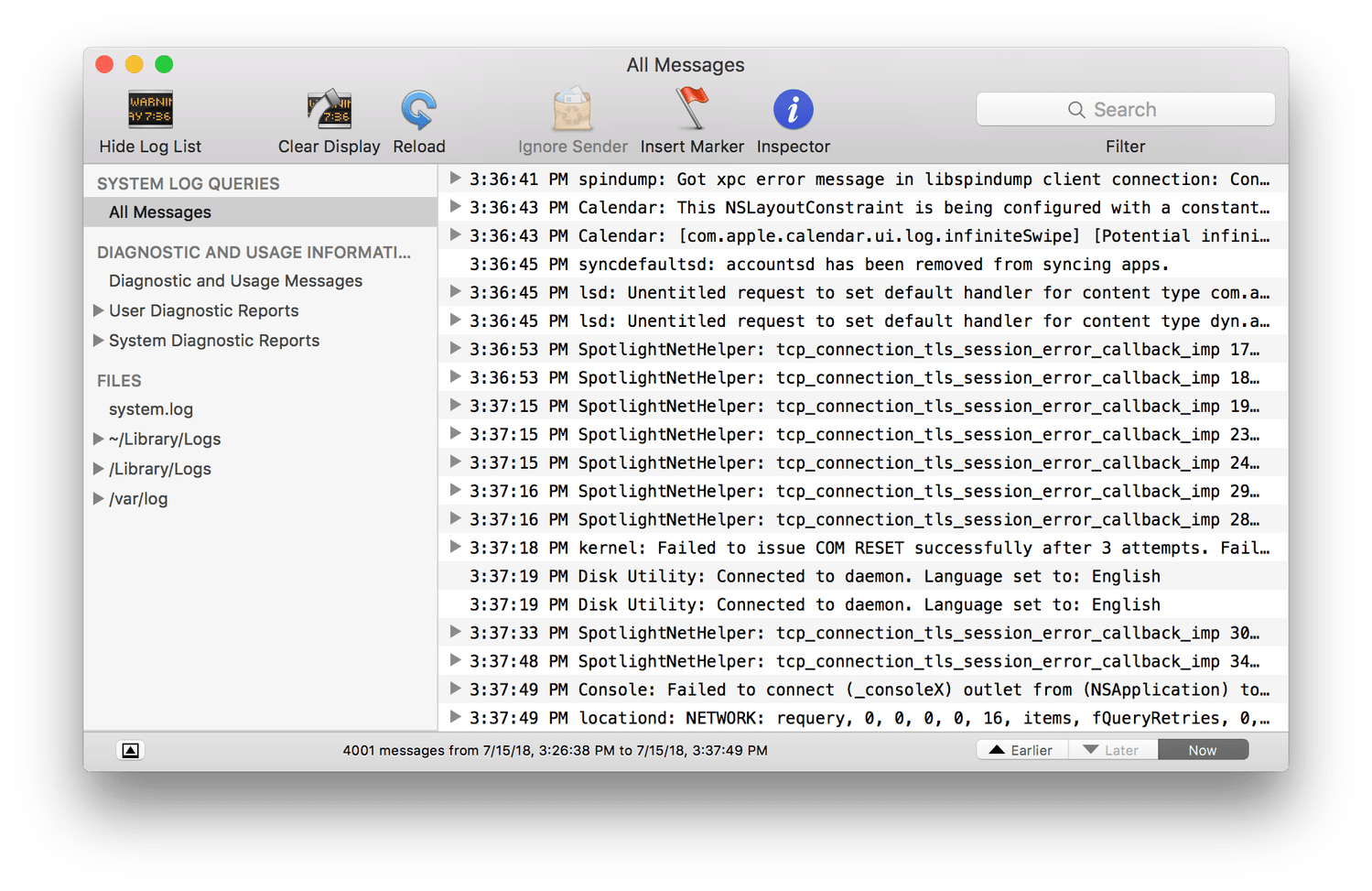Expand the ~/Library/Logs folder triangle
Viewport: 1372px width, 891px height.
(98, 439)
